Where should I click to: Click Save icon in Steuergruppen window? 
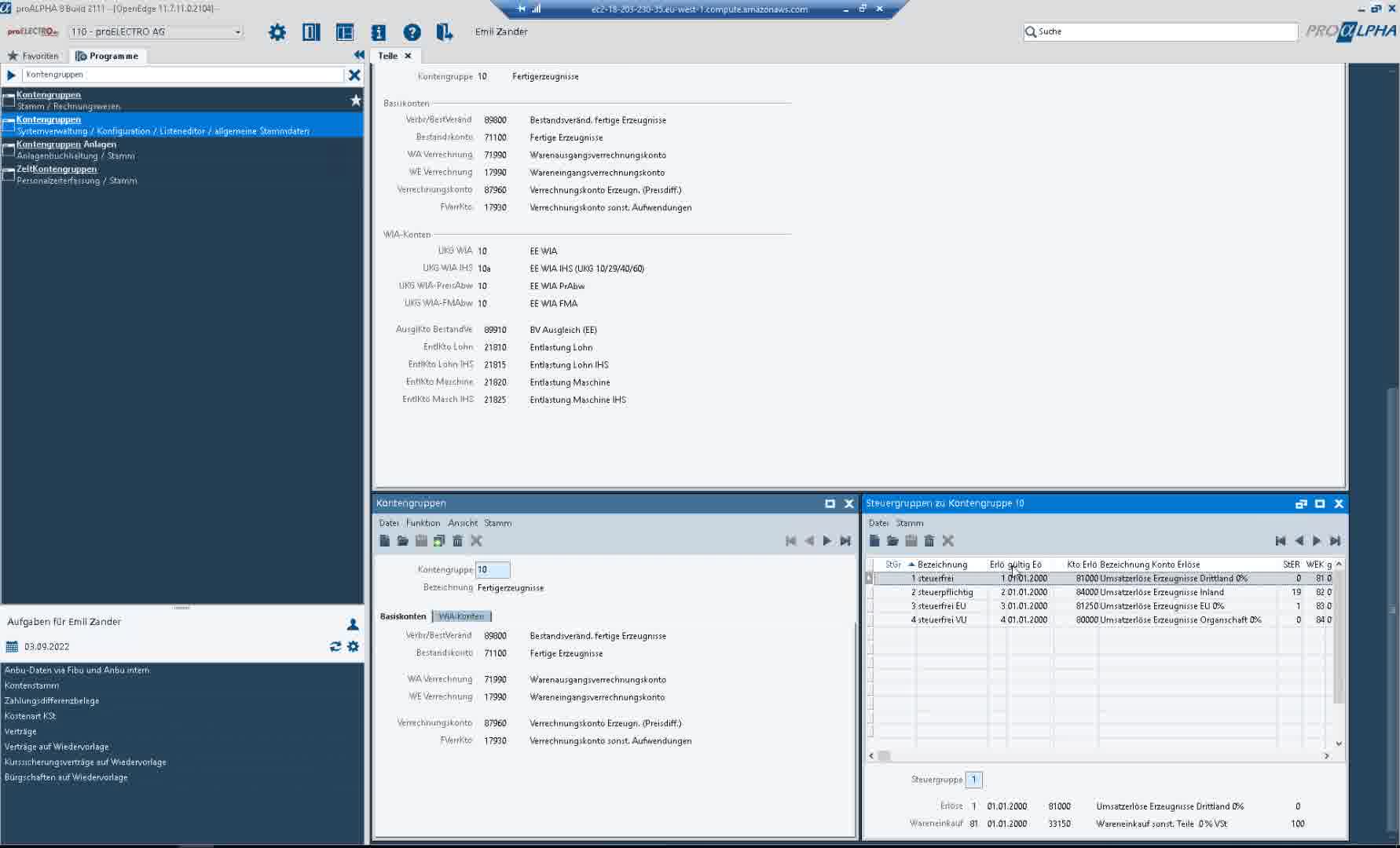(911, 541)
